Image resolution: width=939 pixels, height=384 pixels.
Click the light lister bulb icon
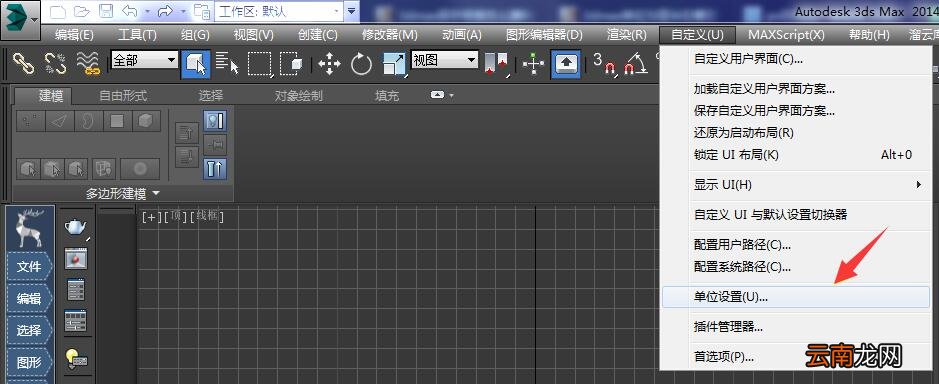(76, 358)
